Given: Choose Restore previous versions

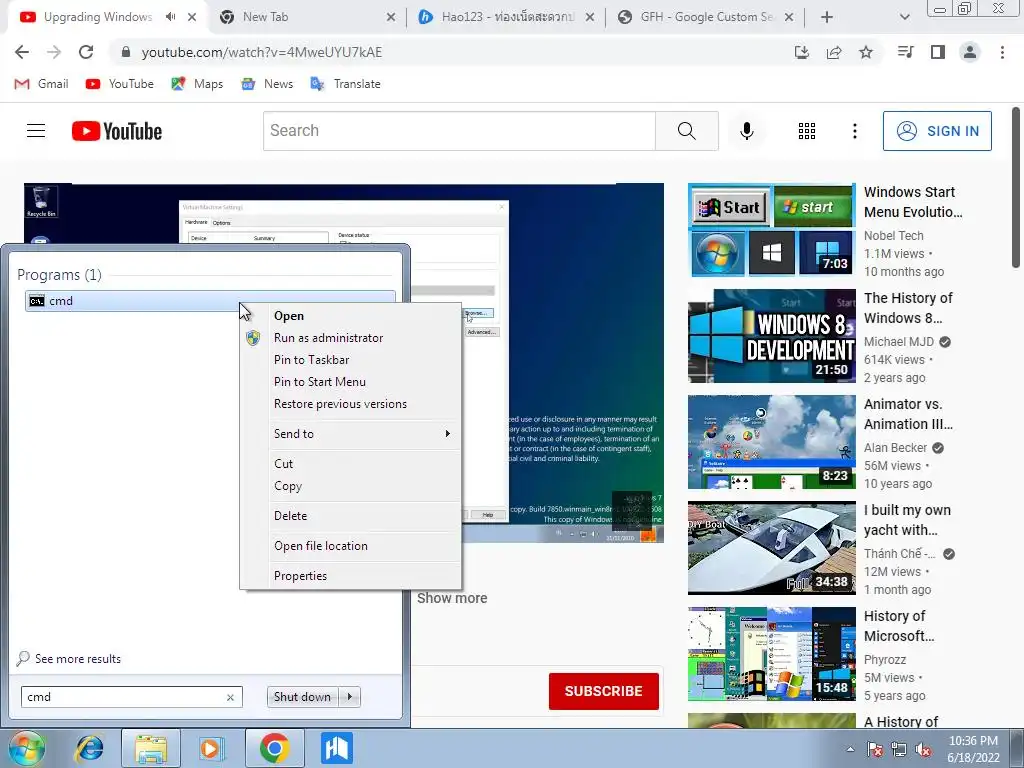Looking at the screenshot, I should [x=351, y=404].
